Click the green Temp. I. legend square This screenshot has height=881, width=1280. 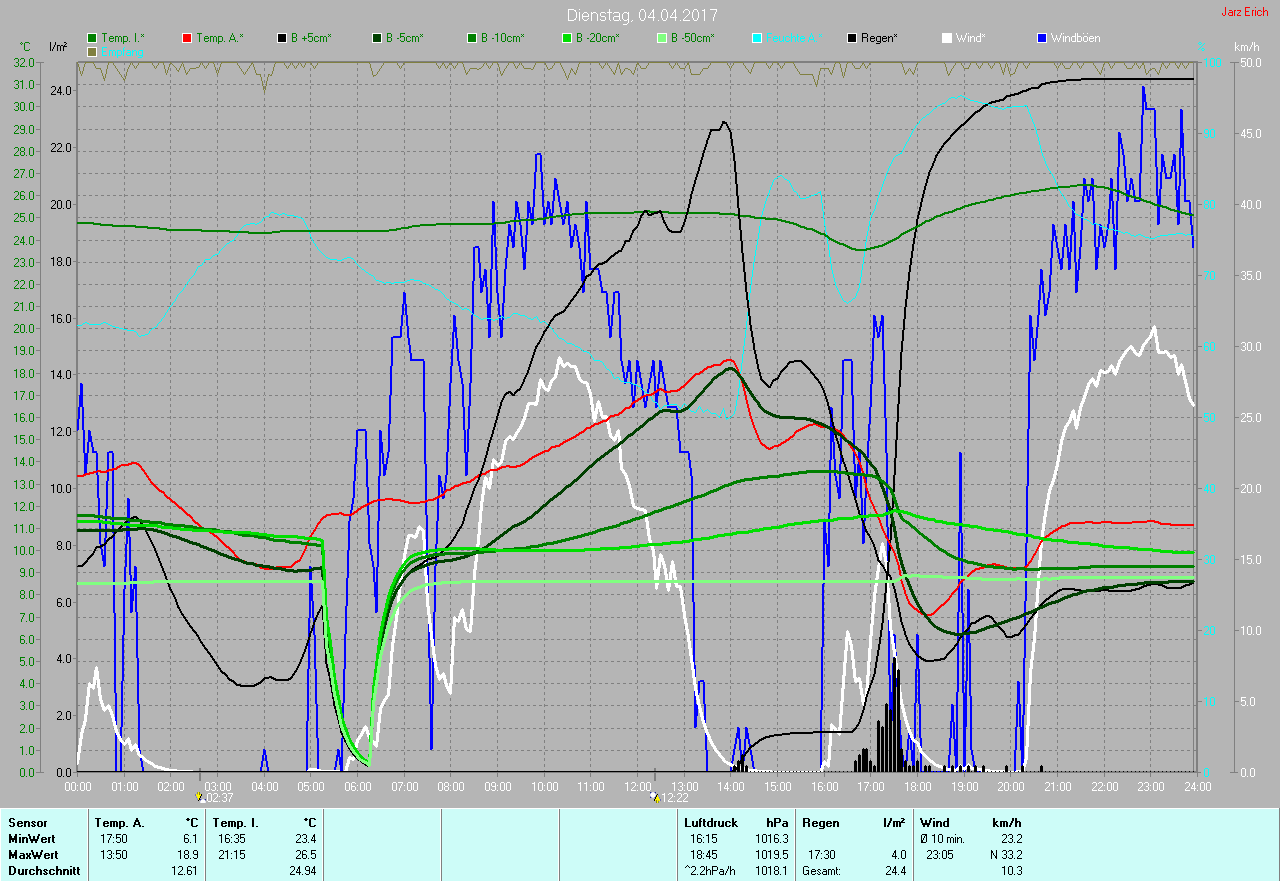[93, 38]
